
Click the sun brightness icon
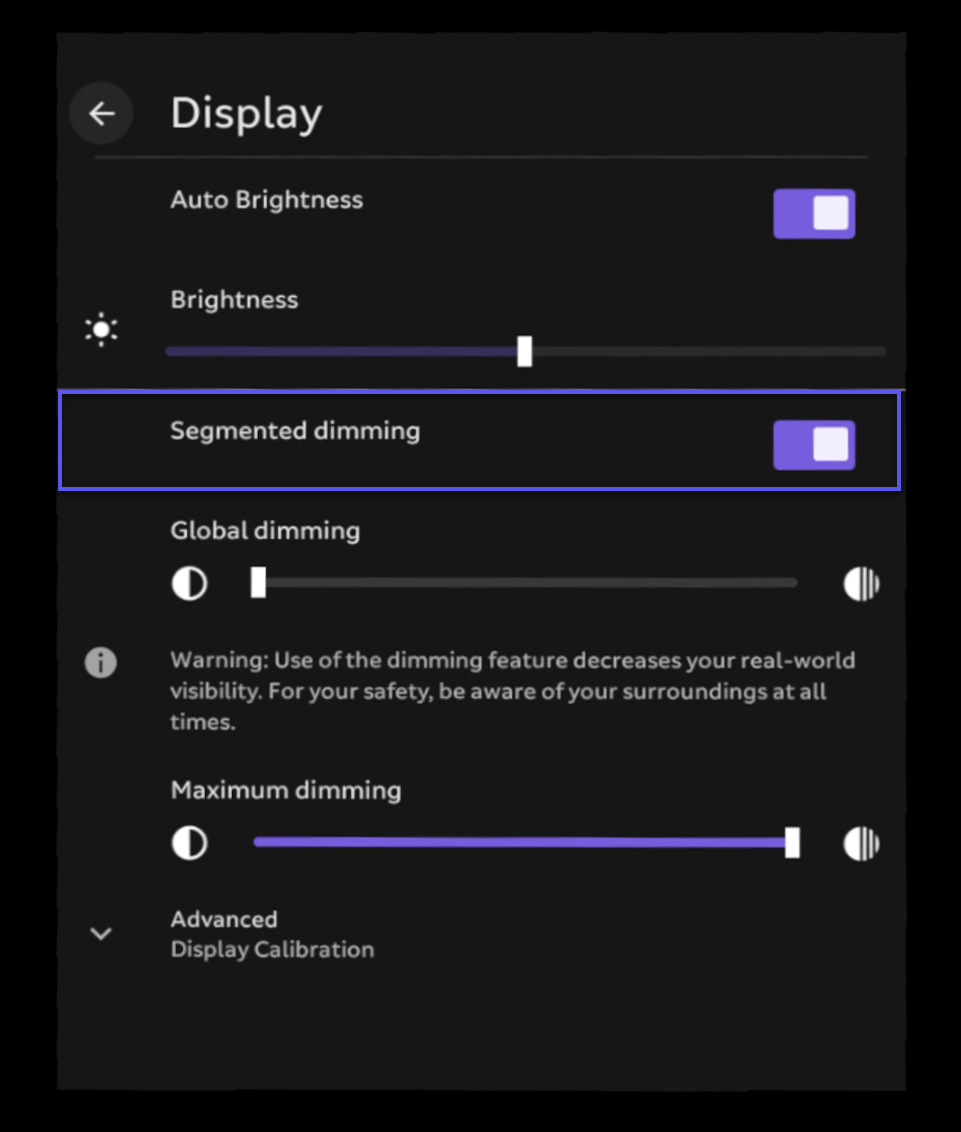(x=100, y=329)
